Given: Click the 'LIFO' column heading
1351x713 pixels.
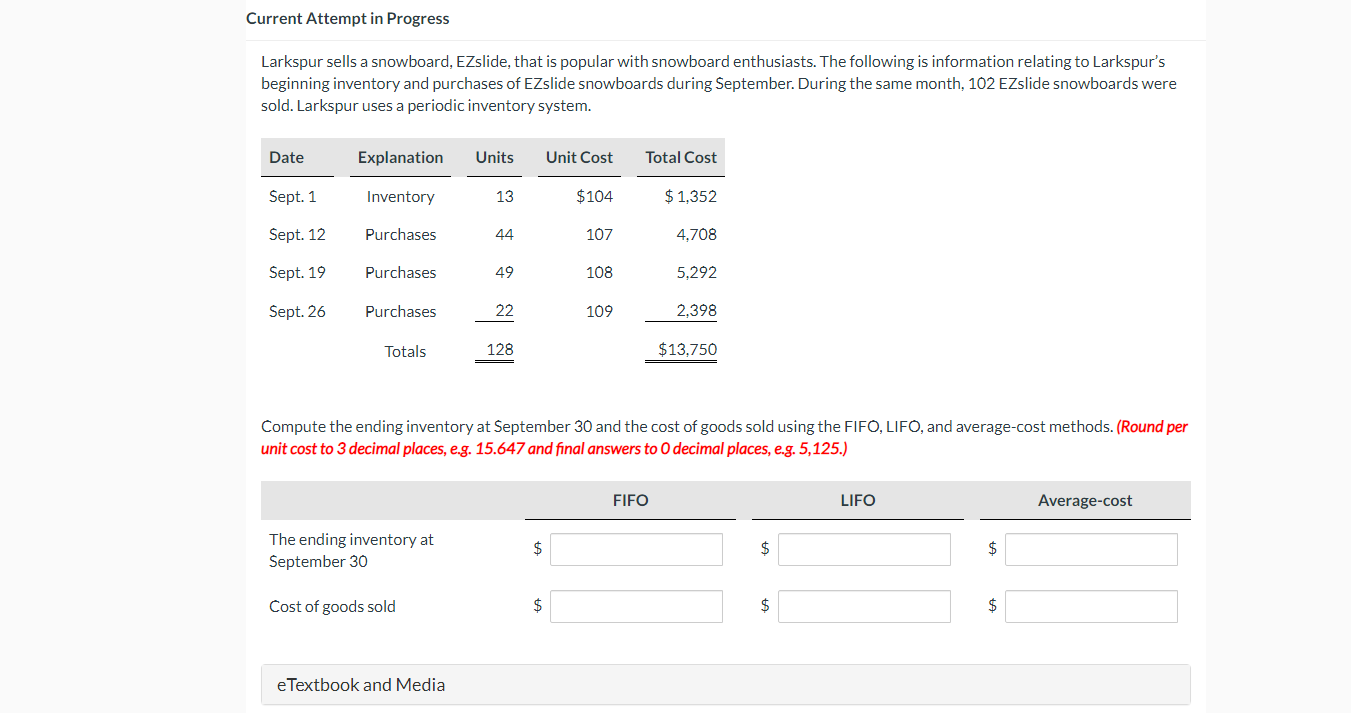Looking at the screenshot, I should click(858, 501).
